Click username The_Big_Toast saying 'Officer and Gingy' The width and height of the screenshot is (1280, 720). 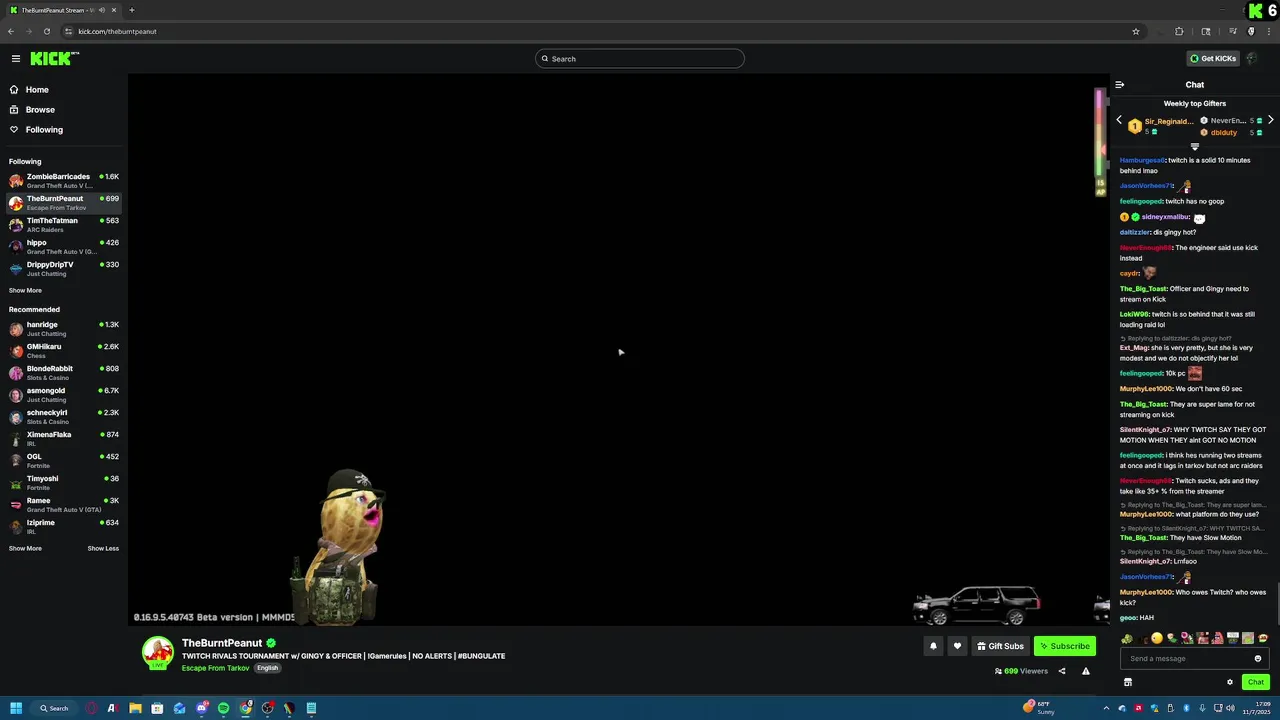1143,289
